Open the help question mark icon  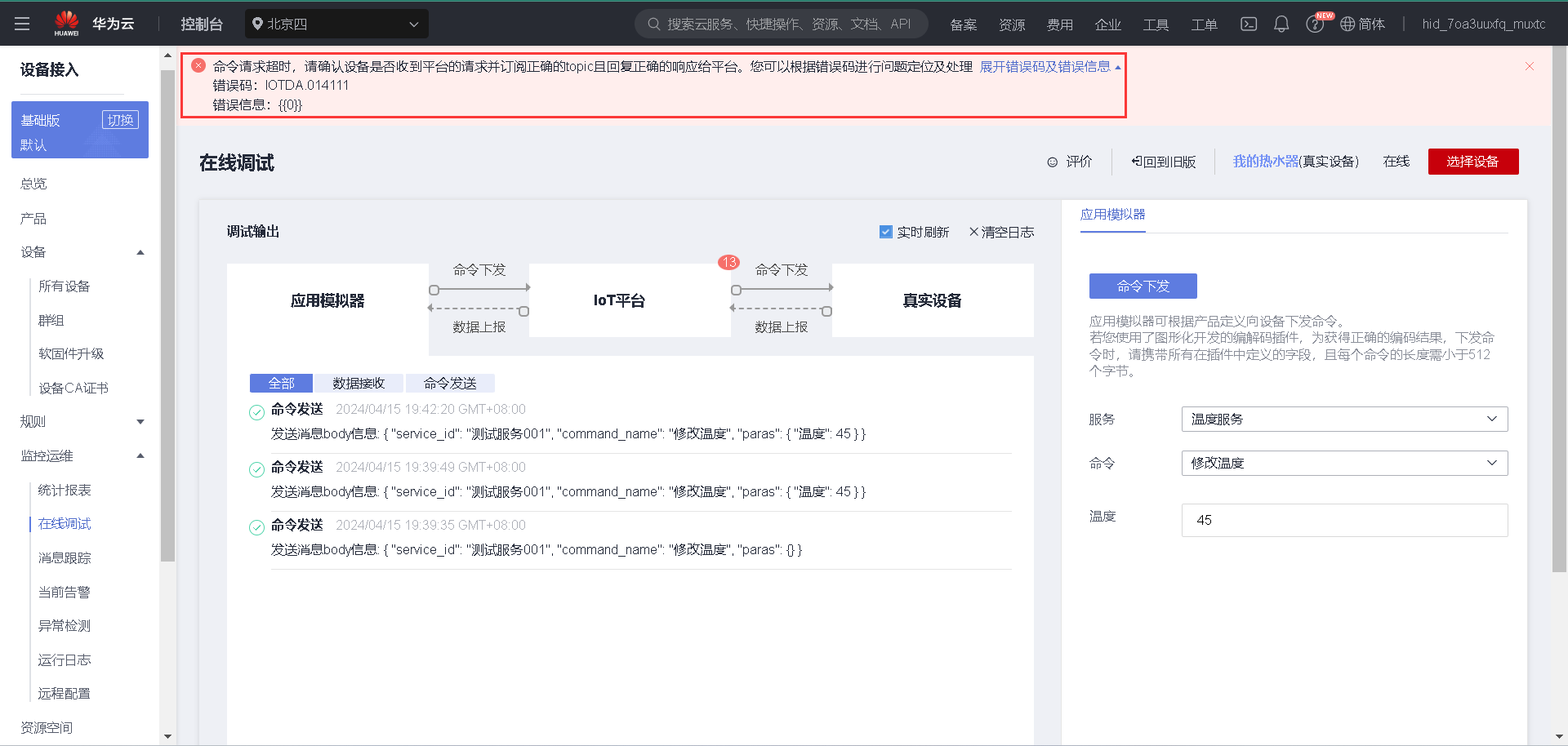pyautogui.click(x=1314, y=24)
